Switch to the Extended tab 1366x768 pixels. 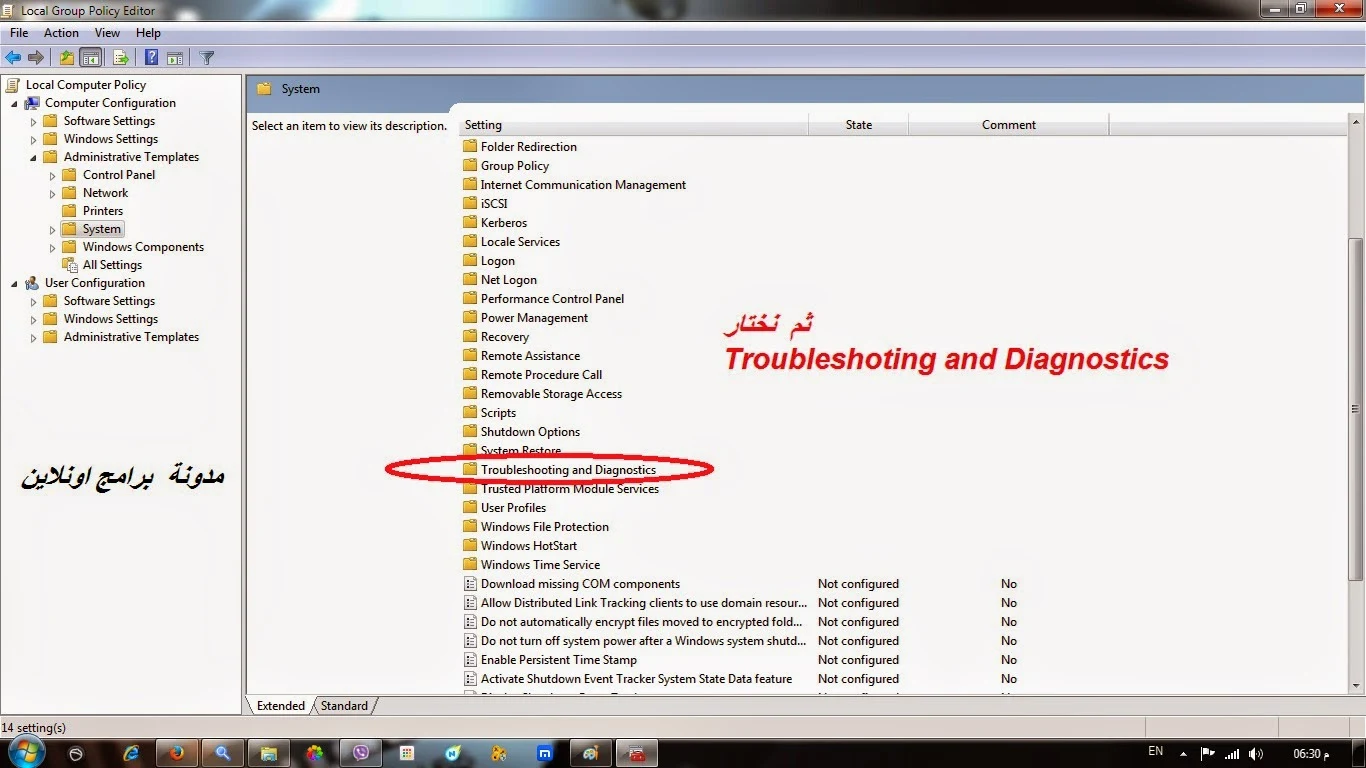point(281,706)
